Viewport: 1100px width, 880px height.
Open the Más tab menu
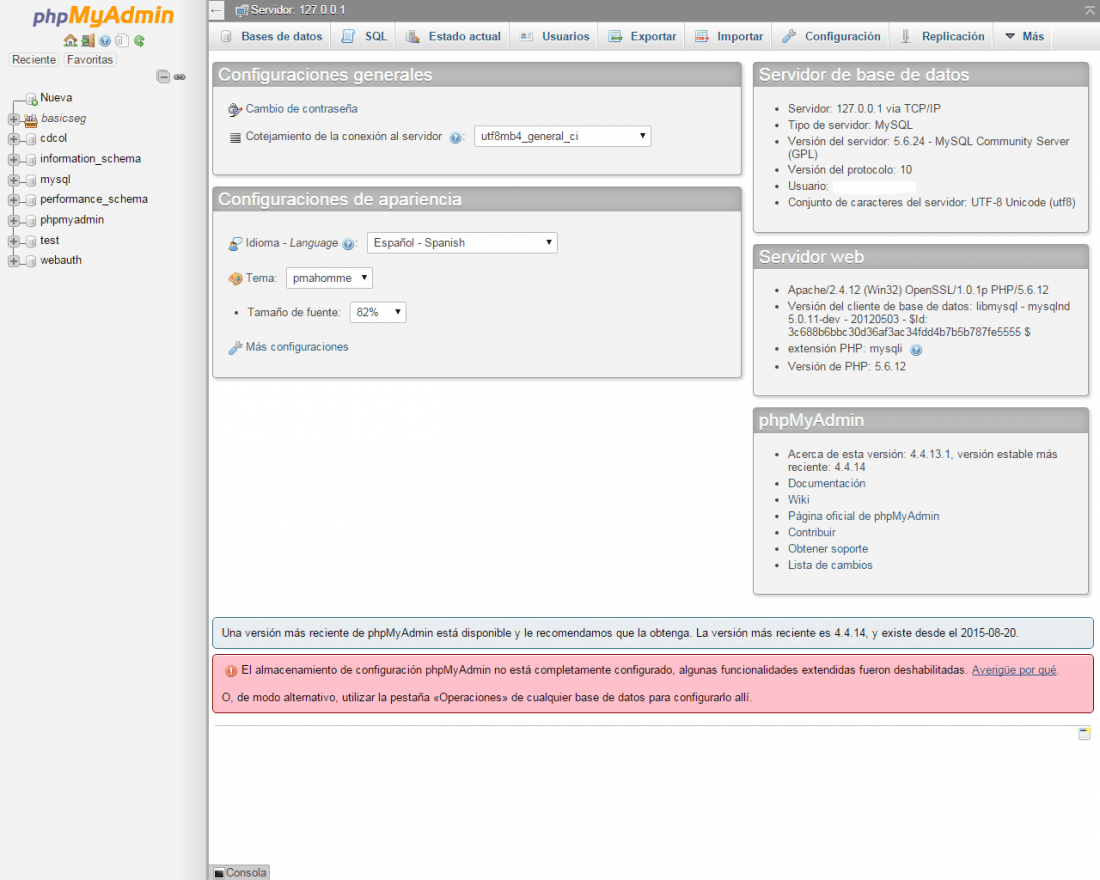coord(1024,36)
